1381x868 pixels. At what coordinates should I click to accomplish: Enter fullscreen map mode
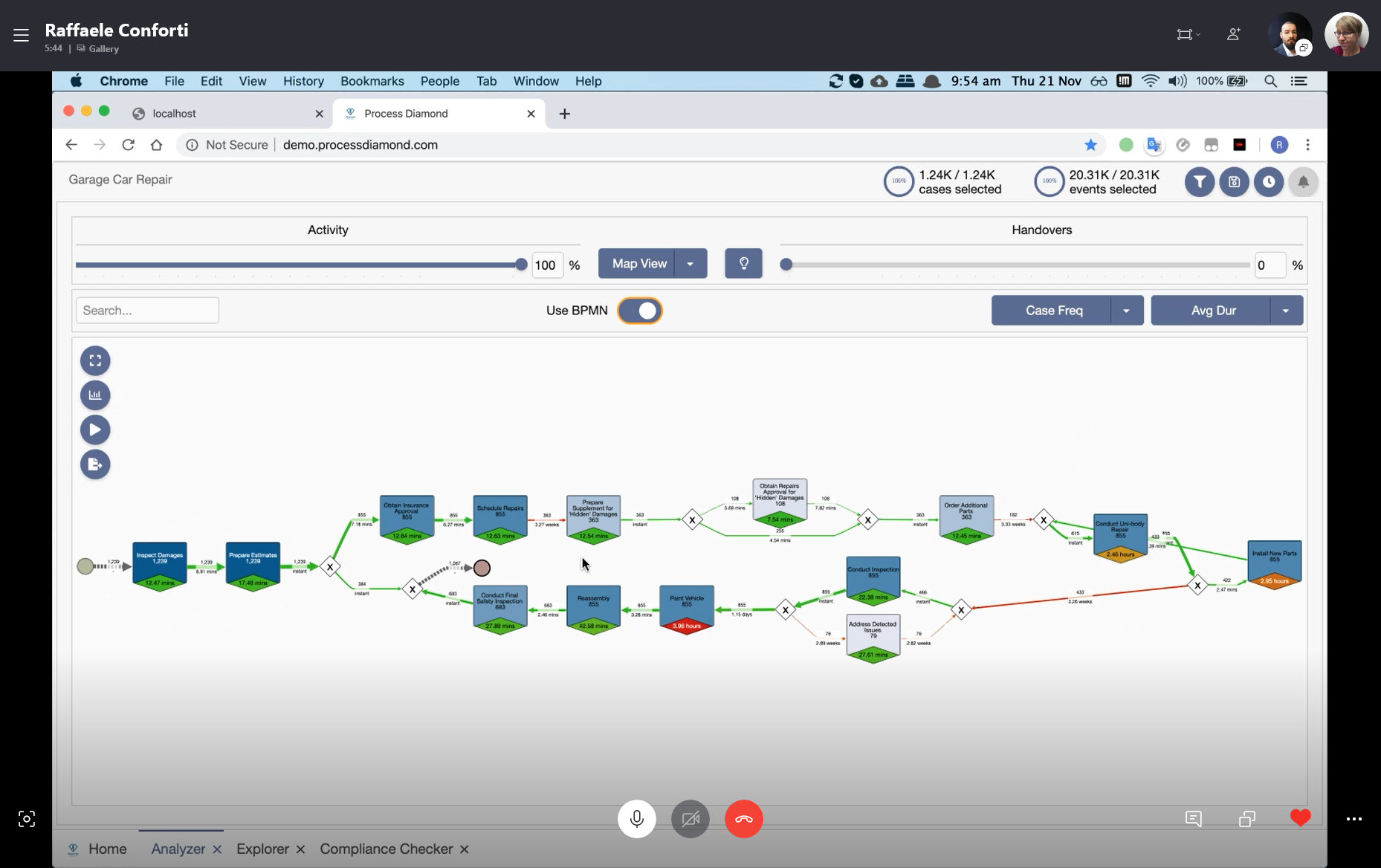tap(95, 360)
